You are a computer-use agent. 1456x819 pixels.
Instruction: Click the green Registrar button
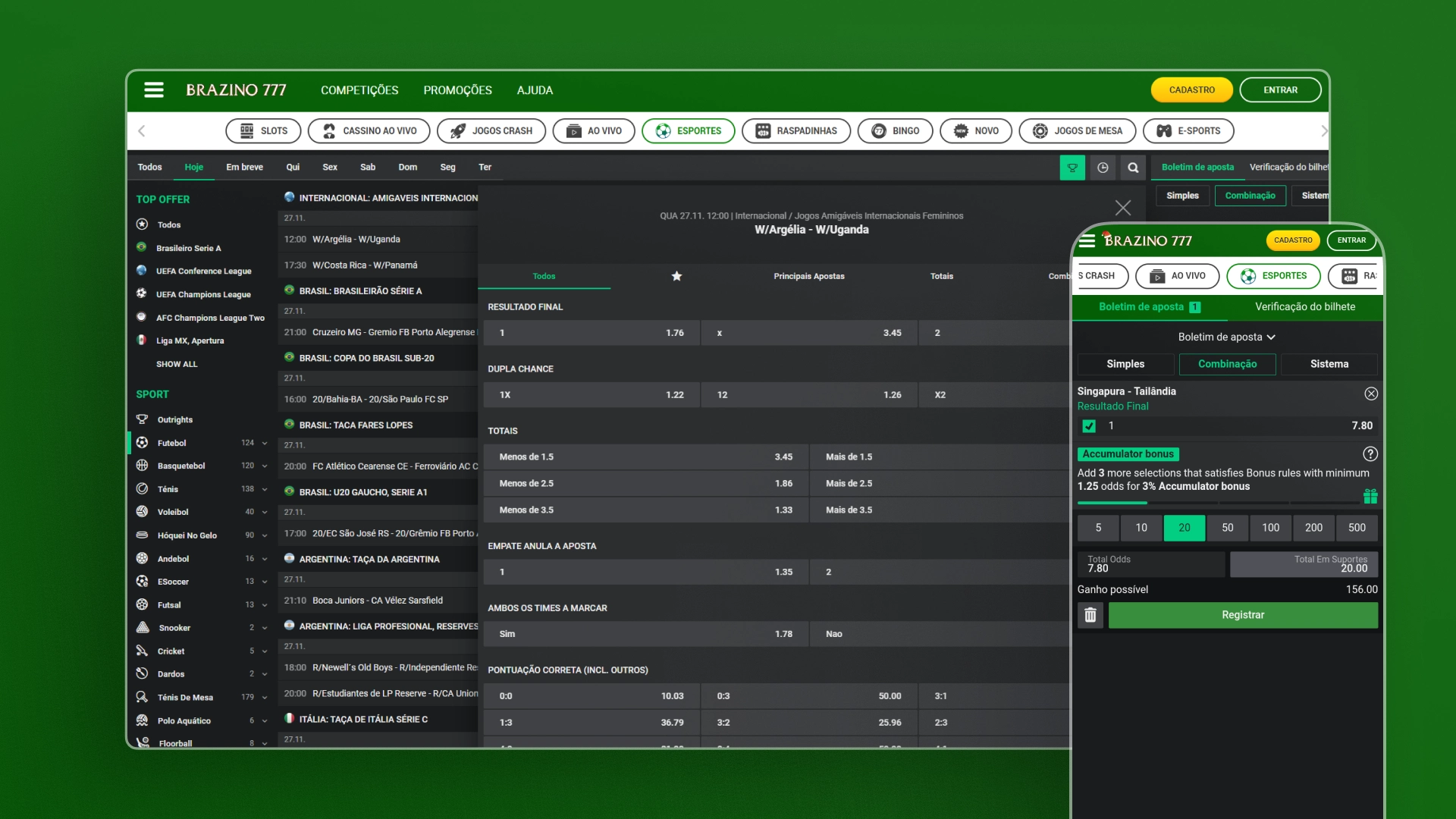point(1242,615)
